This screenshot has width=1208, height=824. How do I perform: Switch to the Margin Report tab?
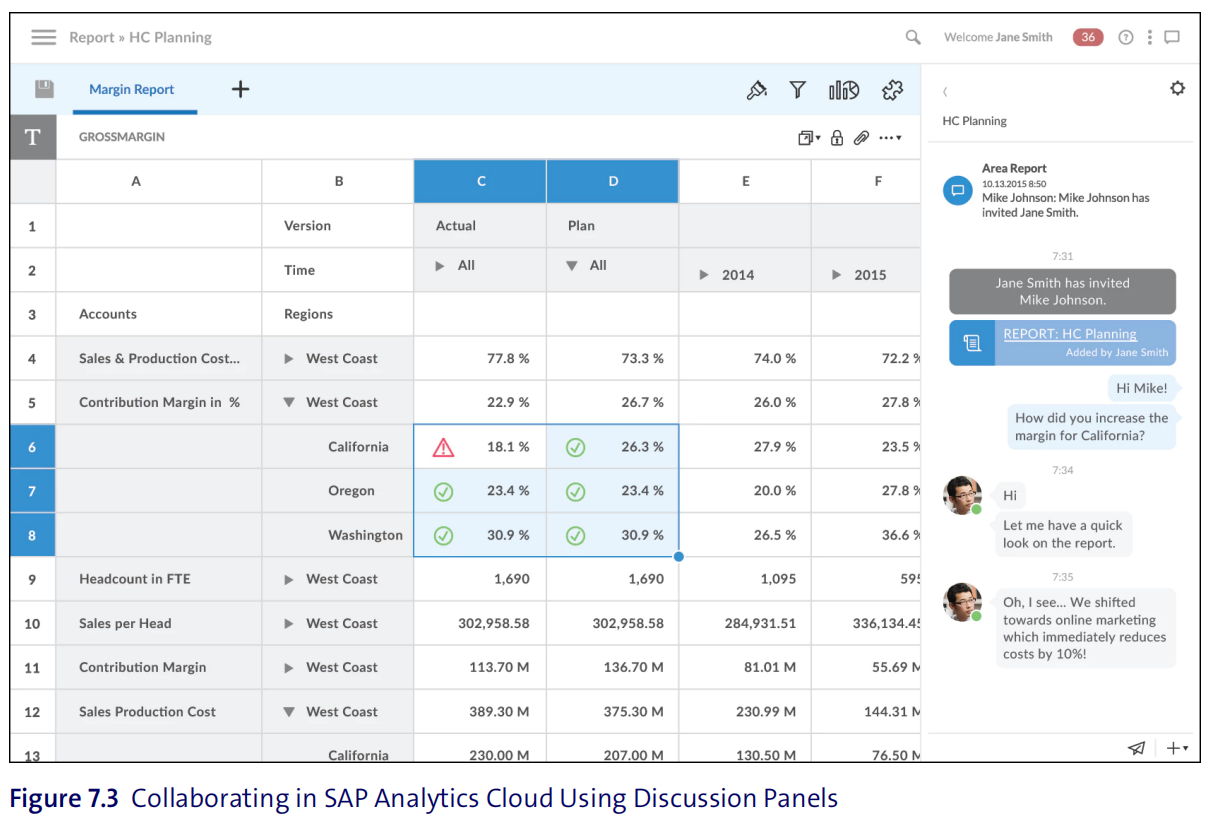[x=132, y=89]
